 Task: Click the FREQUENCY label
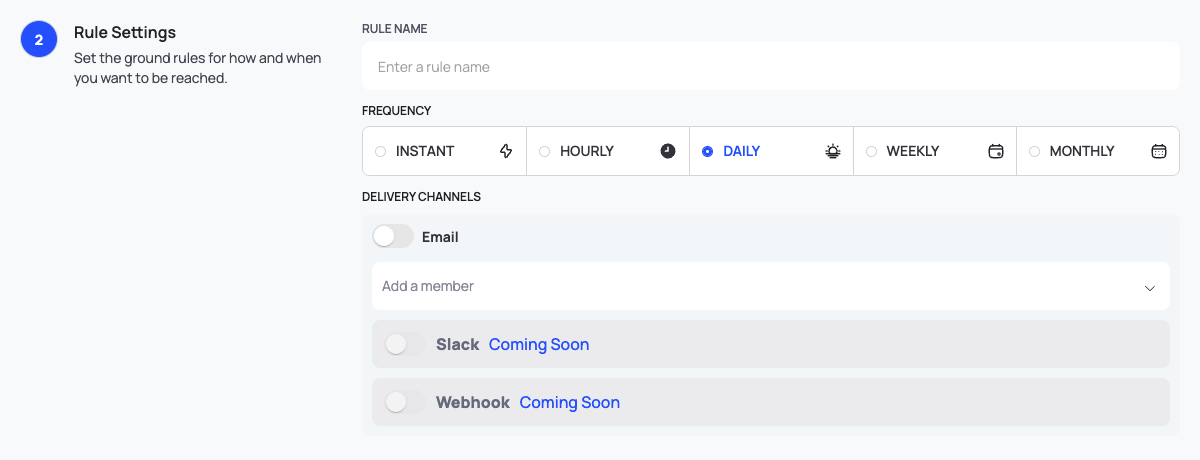point(396,111)
